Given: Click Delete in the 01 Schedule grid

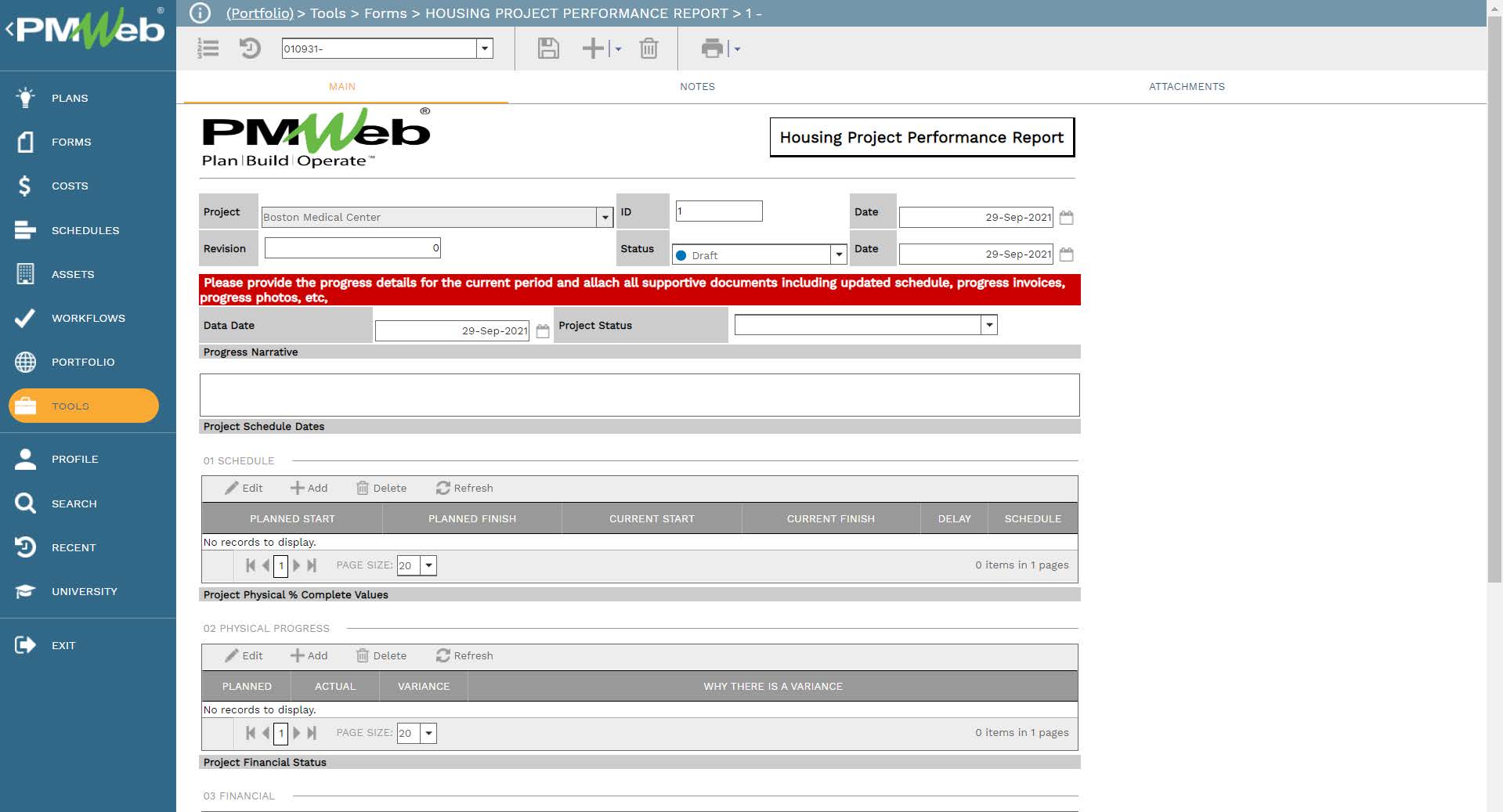Looking at the screenshot, I should pyautogui.click(x=381, y=488).
